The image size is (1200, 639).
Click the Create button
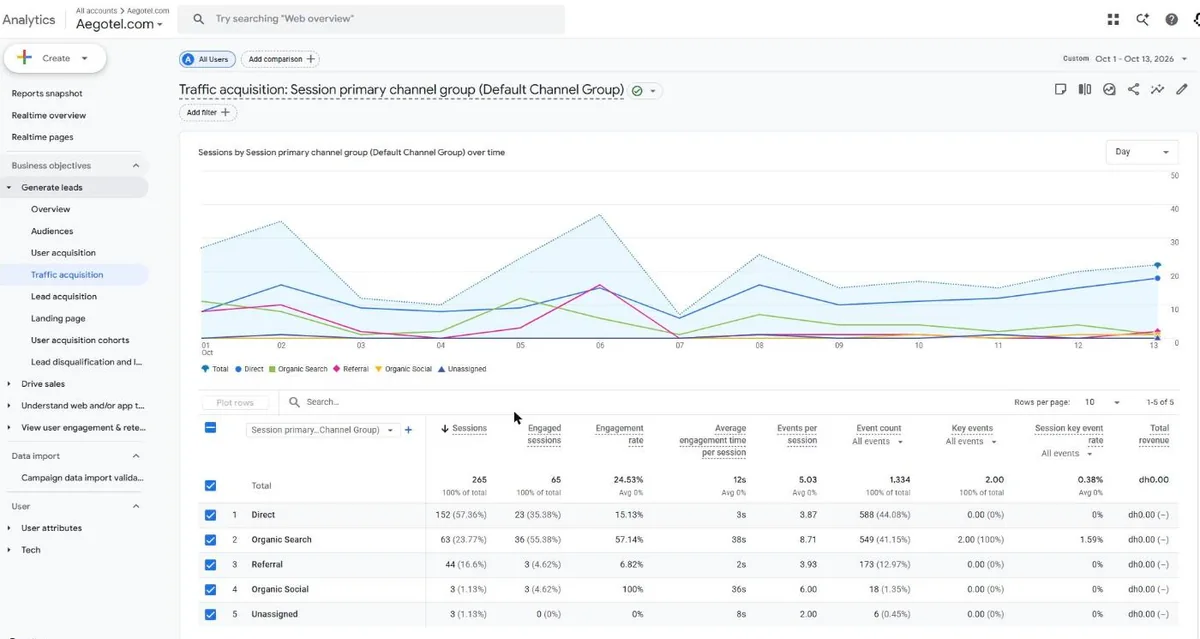55,58
